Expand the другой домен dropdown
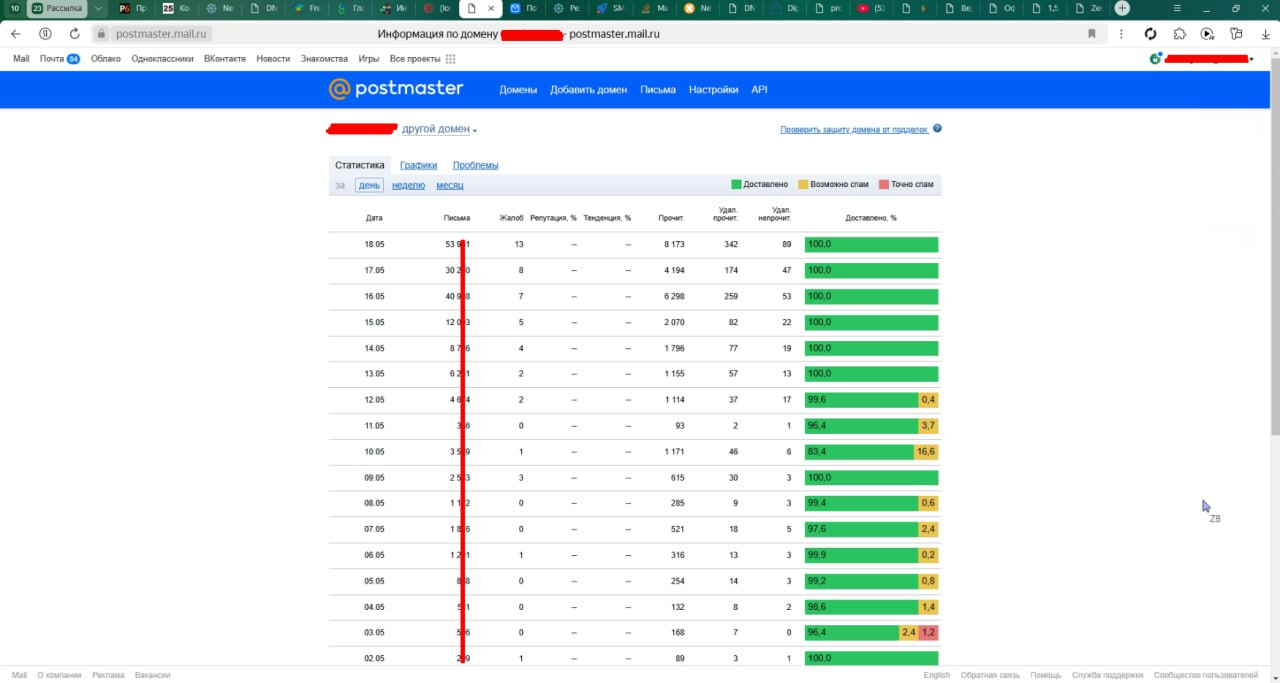 coord(440,130)
